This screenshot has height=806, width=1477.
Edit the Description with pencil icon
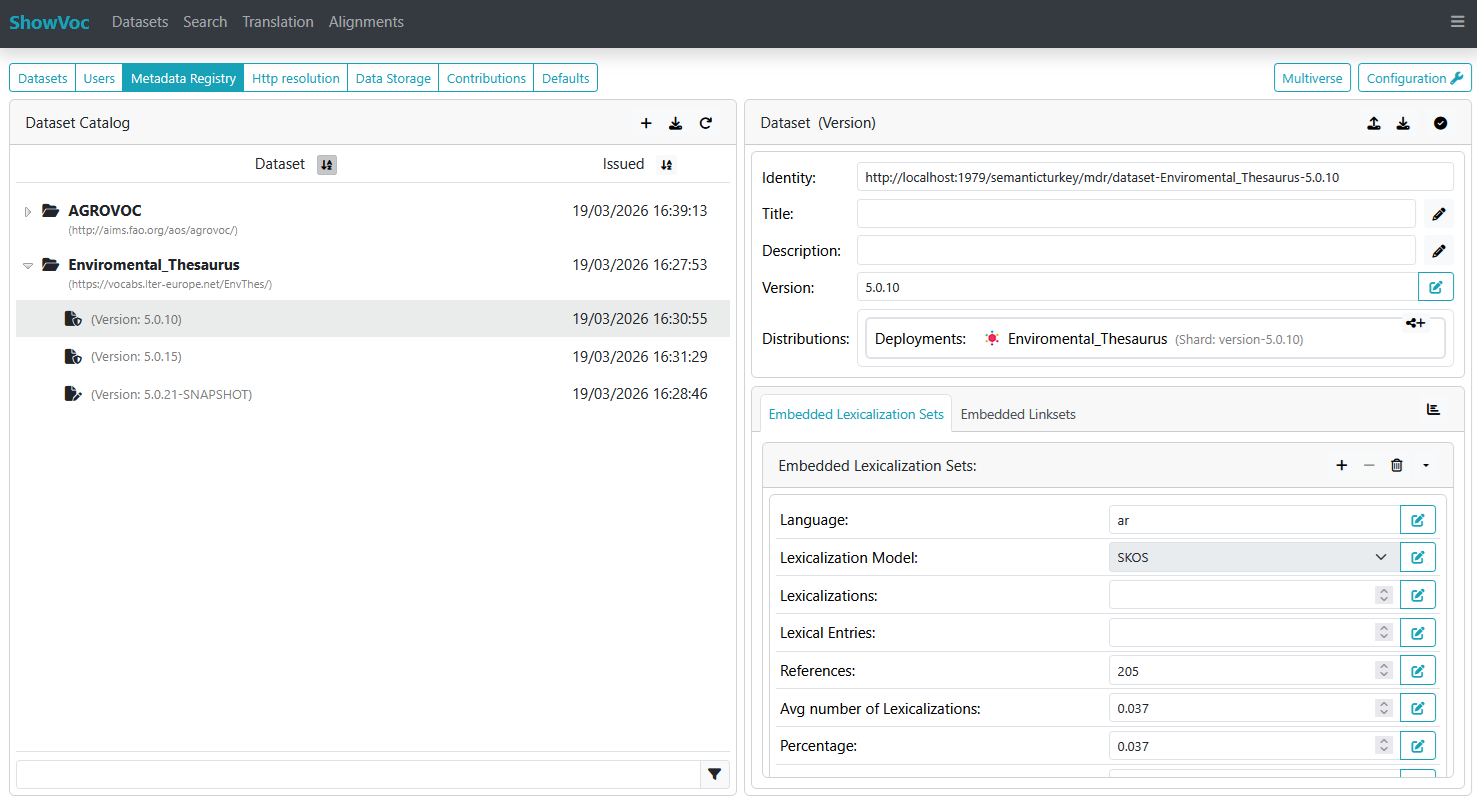[x=1439, y=251]
